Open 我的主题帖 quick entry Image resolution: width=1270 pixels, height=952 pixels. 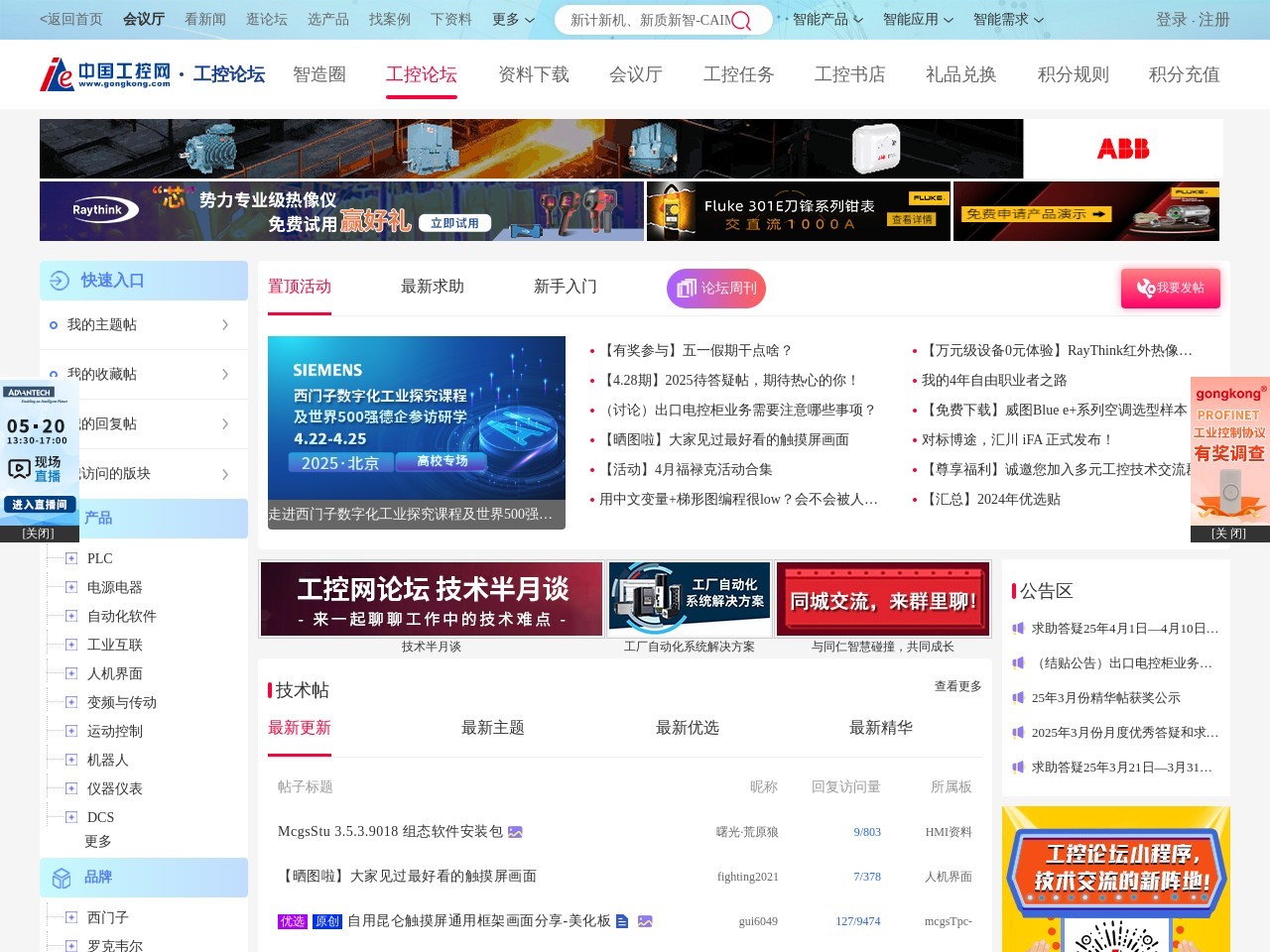(144, 325)
